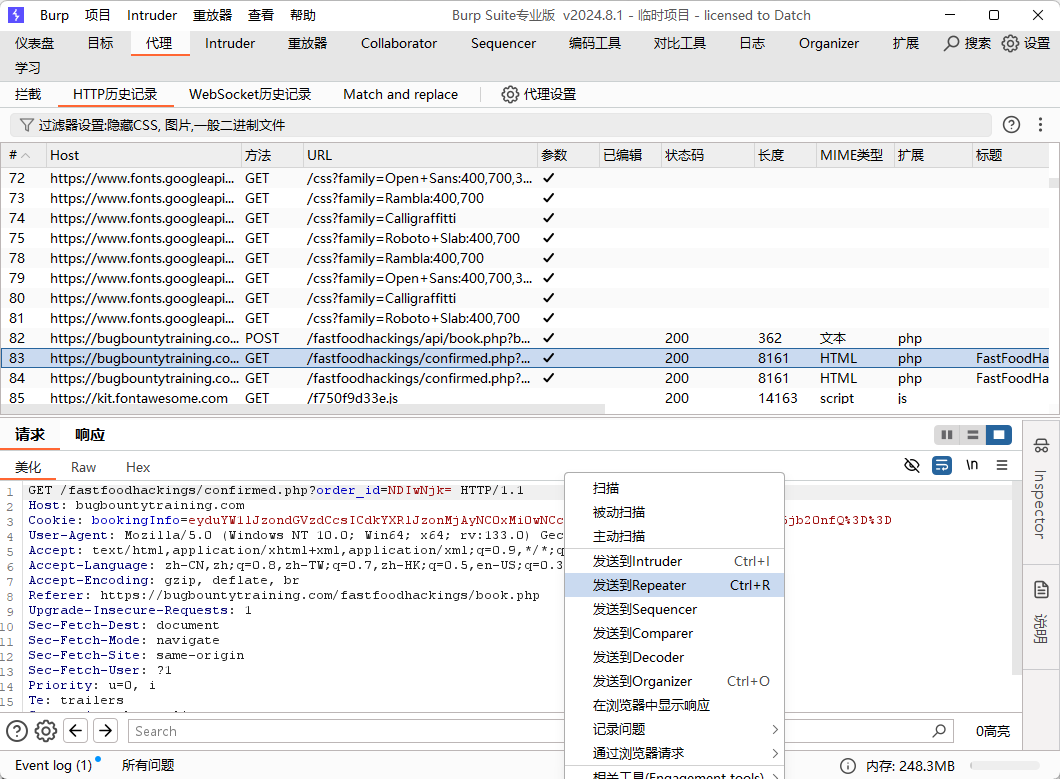Toggle show newline \n characters
Image resolution: width=1060 pixels, height=779 pixels.
pyautogui.click(x=972, y=465)
